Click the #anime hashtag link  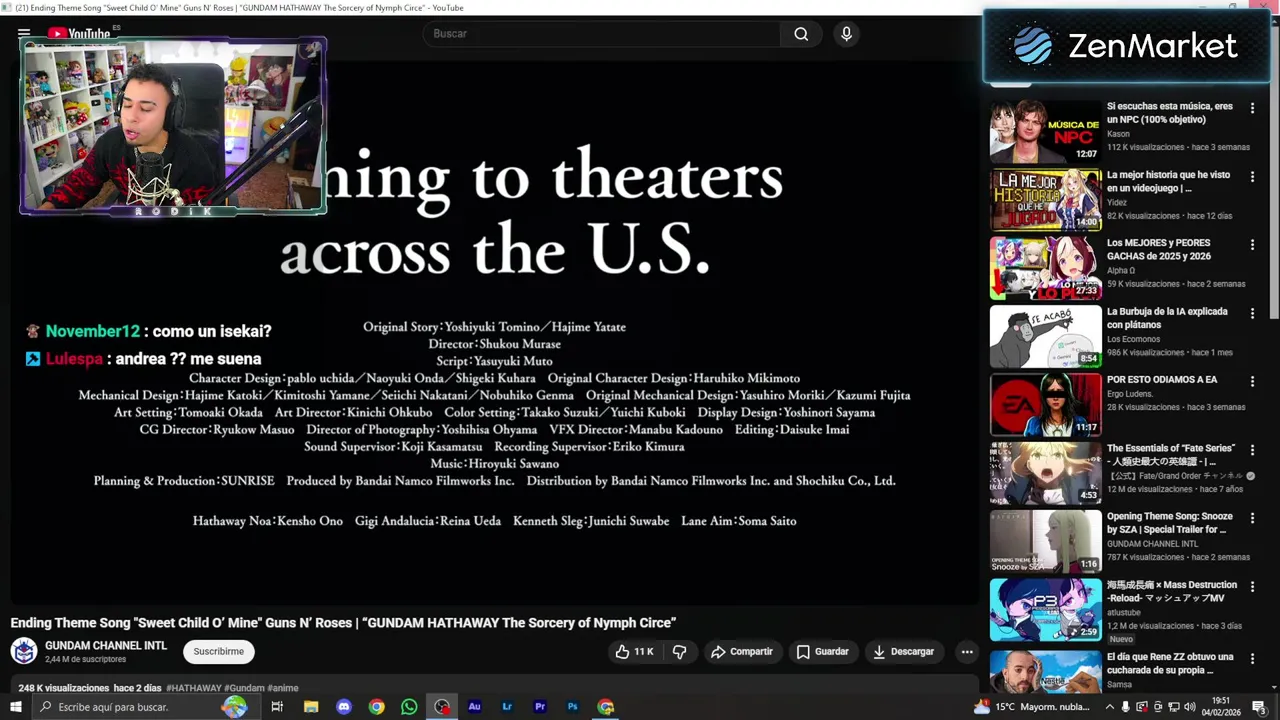[x=283, y=688]
